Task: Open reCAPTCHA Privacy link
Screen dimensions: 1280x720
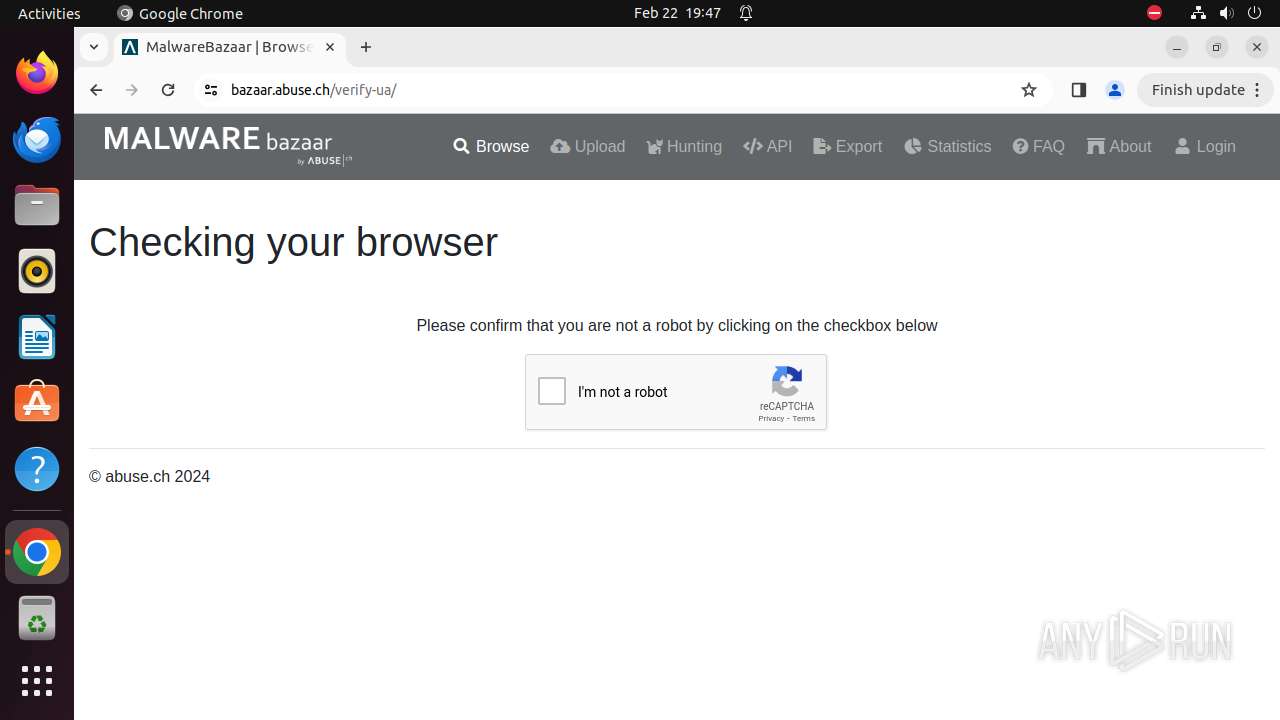Action: point(770,418)
